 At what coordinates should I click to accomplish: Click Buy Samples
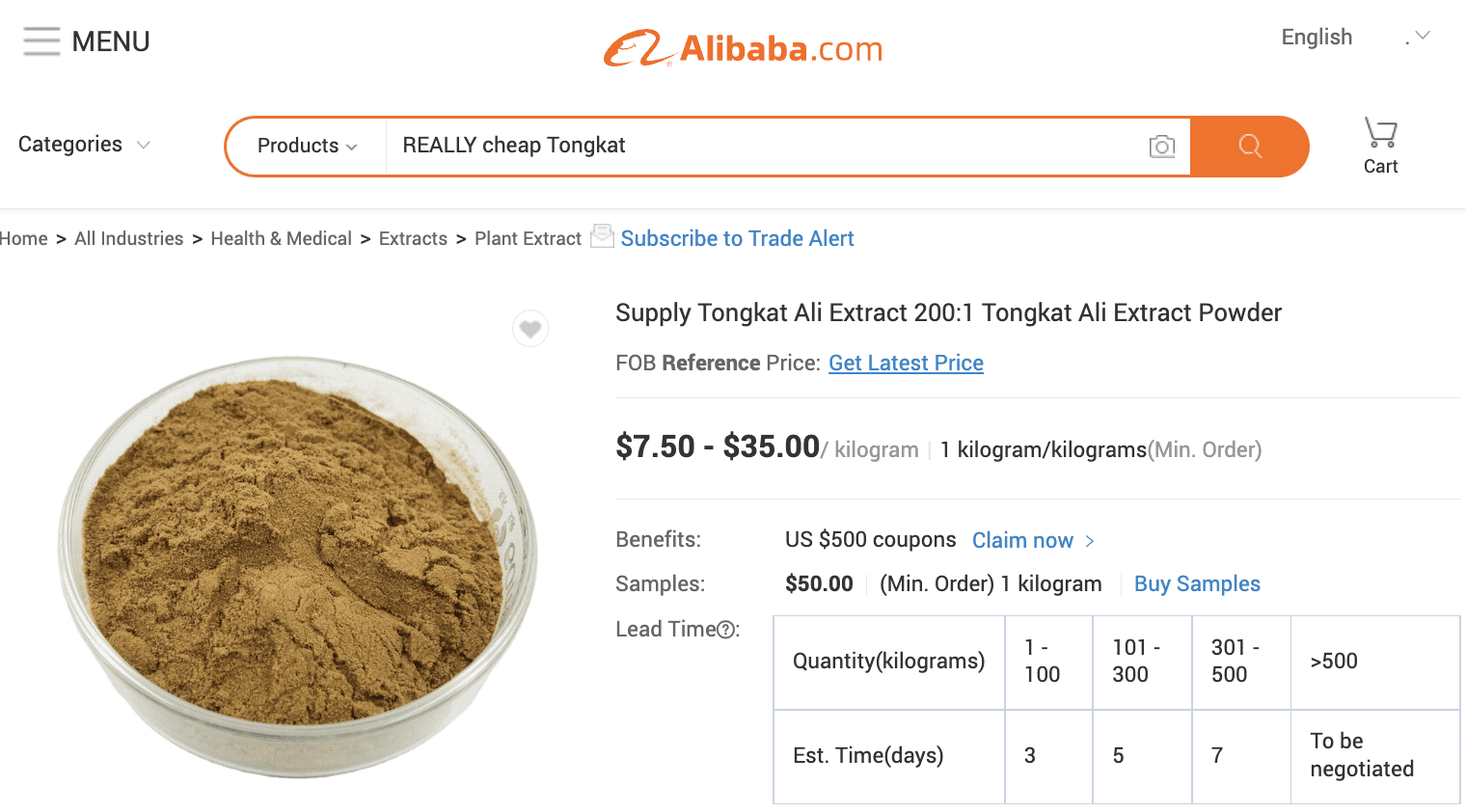point(1197,583)
